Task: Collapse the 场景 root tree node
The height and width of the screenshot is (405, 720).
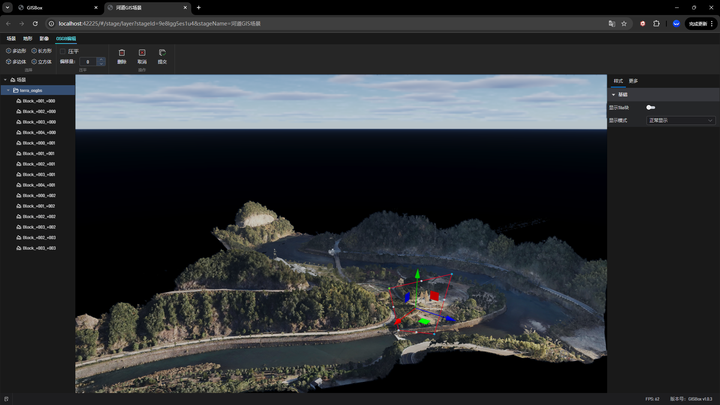Action: (x=5, y=80)
